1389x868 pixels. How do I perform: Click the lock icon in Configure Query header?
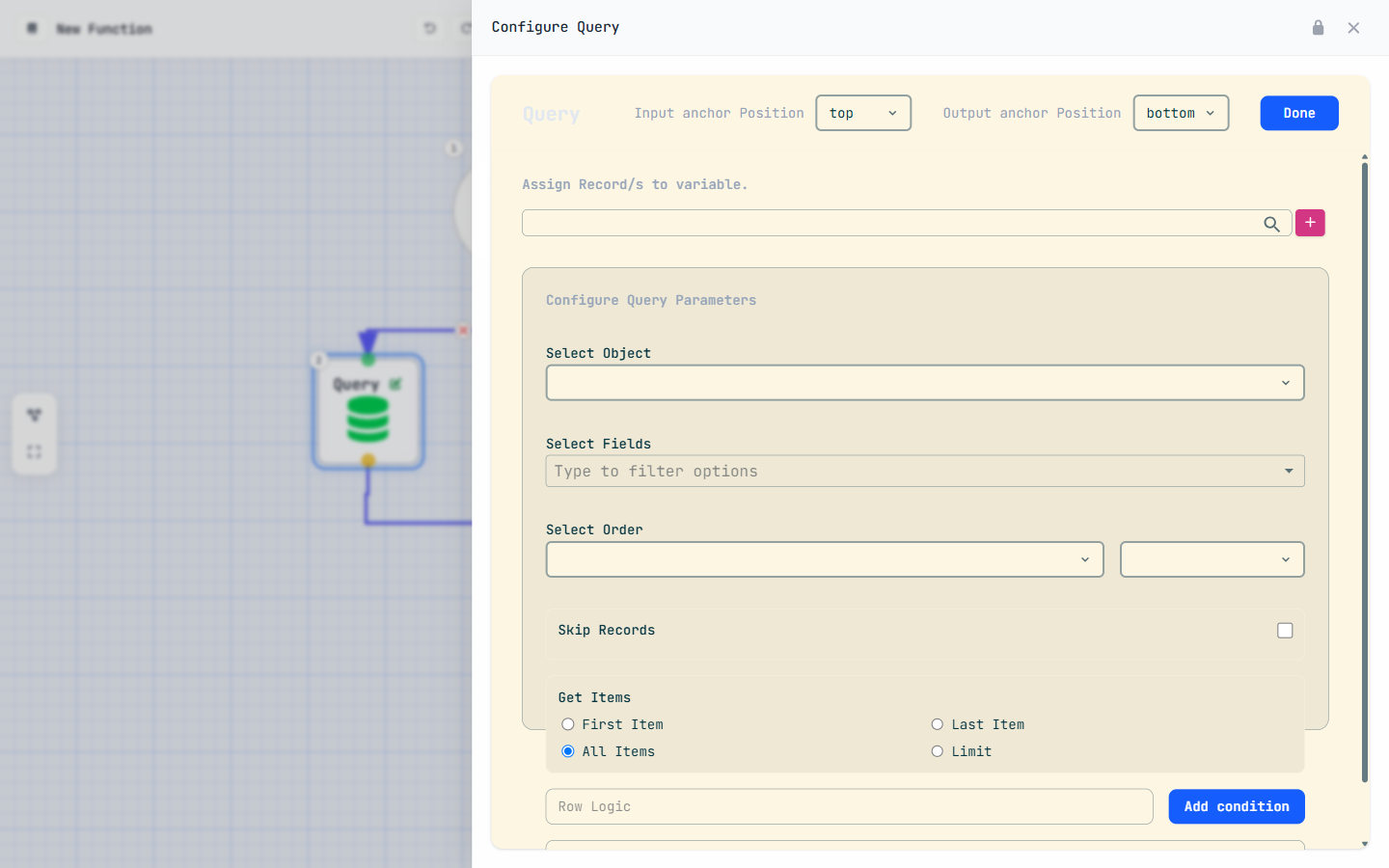[x=1318, y=27]
